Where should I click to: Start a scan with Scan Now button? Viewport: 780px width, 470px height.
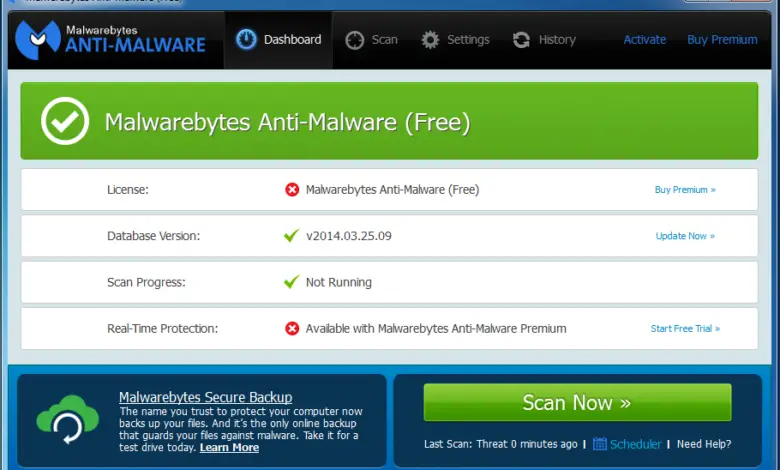click(x=578, y=402)
